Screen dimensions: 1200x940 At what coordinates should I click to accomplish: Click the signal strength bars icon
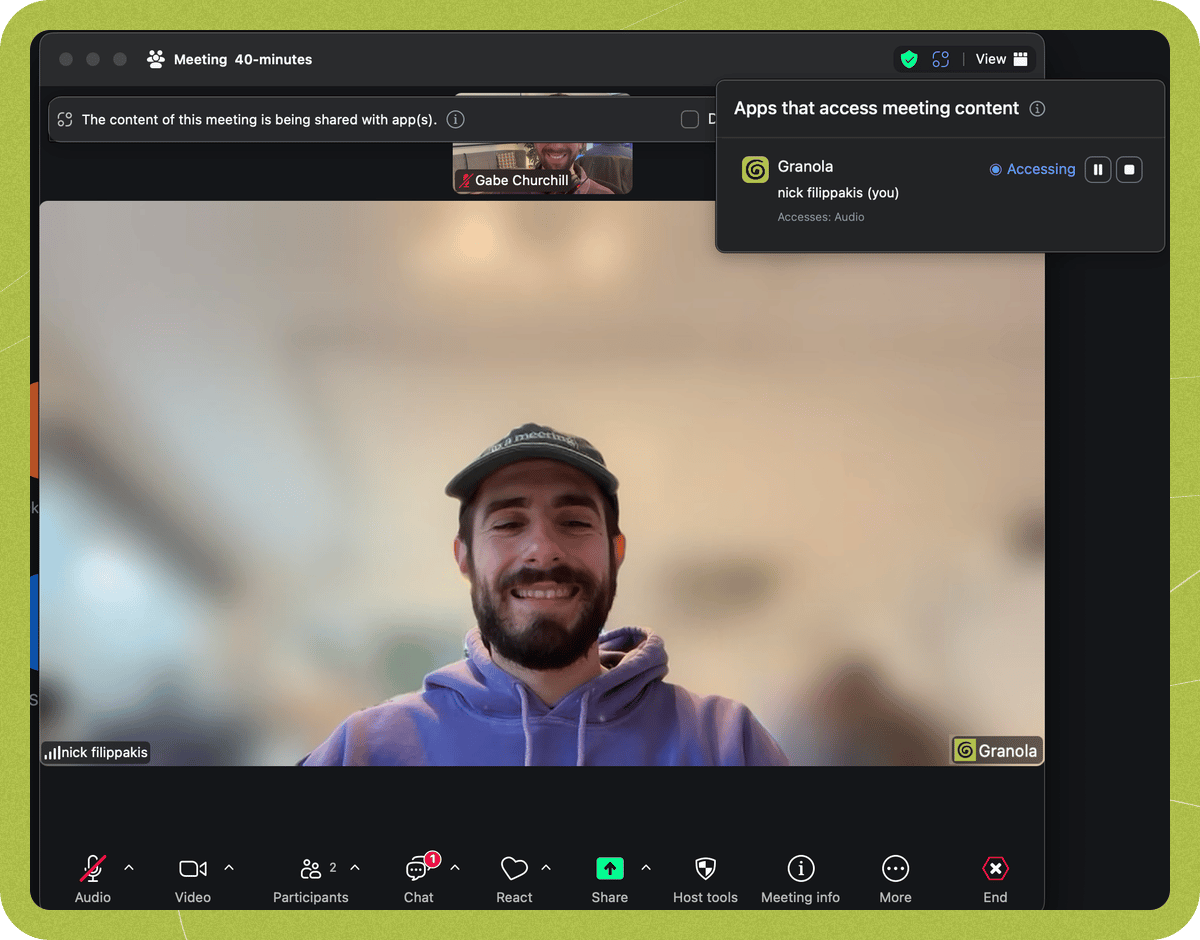52,753
